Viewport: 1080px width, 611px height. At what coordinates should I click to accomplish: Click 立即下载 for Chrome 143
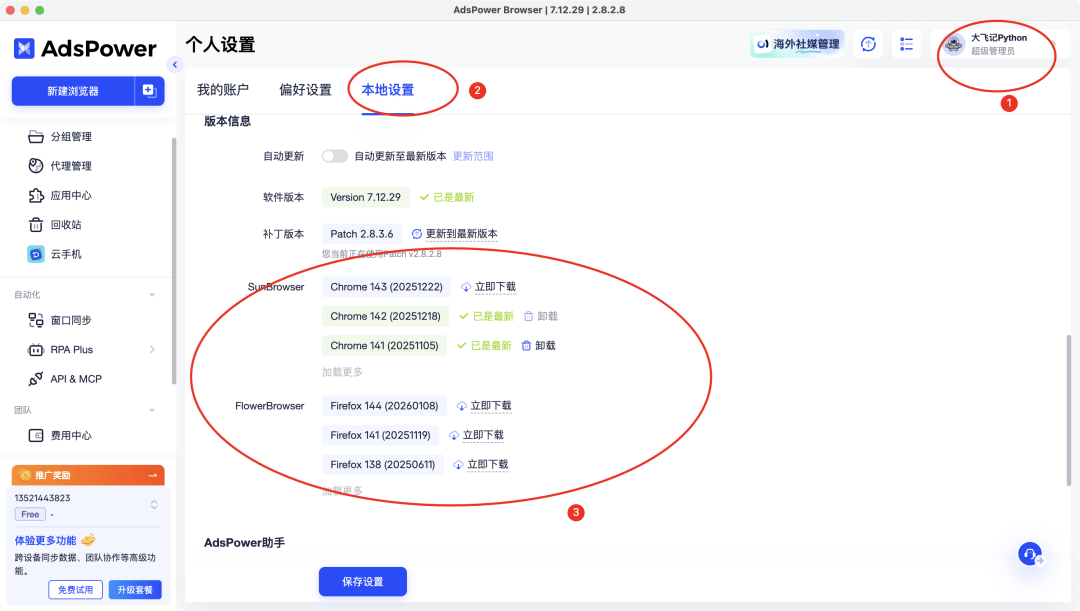495,287
